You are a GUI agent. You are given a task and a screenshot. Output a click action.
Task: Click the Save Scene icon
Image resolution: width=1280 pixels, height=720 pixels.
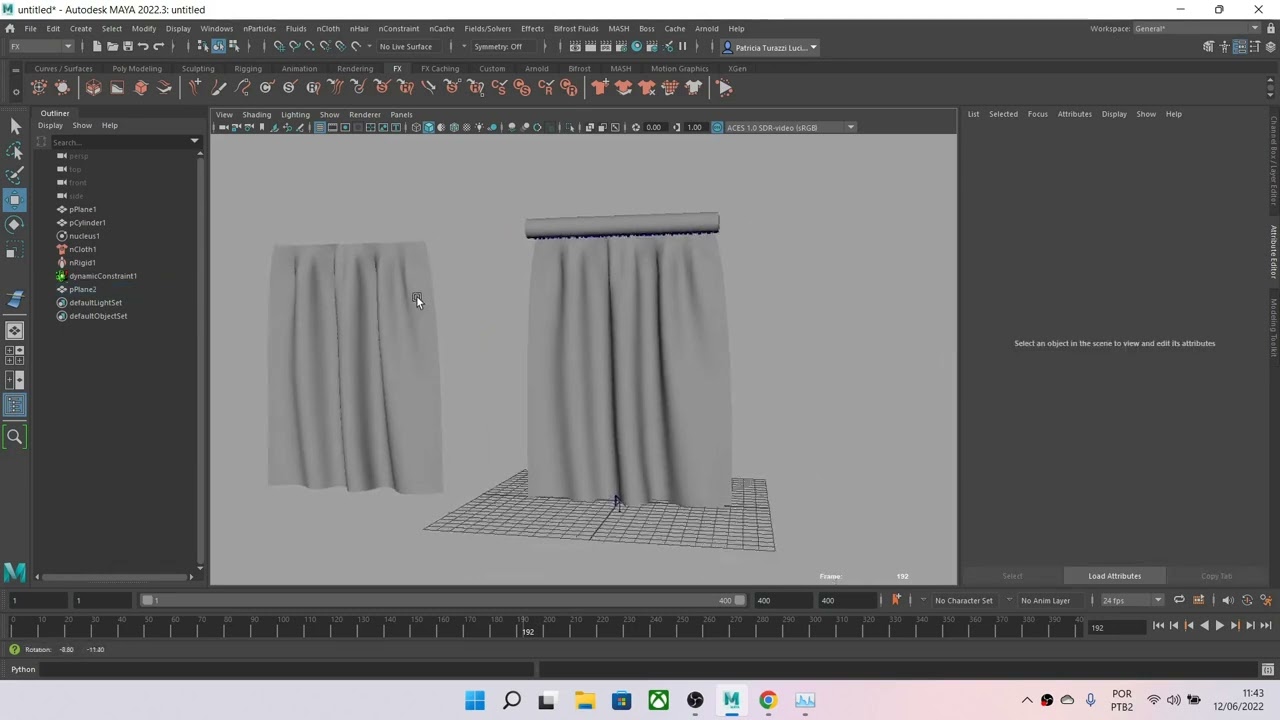pos(127,47)
